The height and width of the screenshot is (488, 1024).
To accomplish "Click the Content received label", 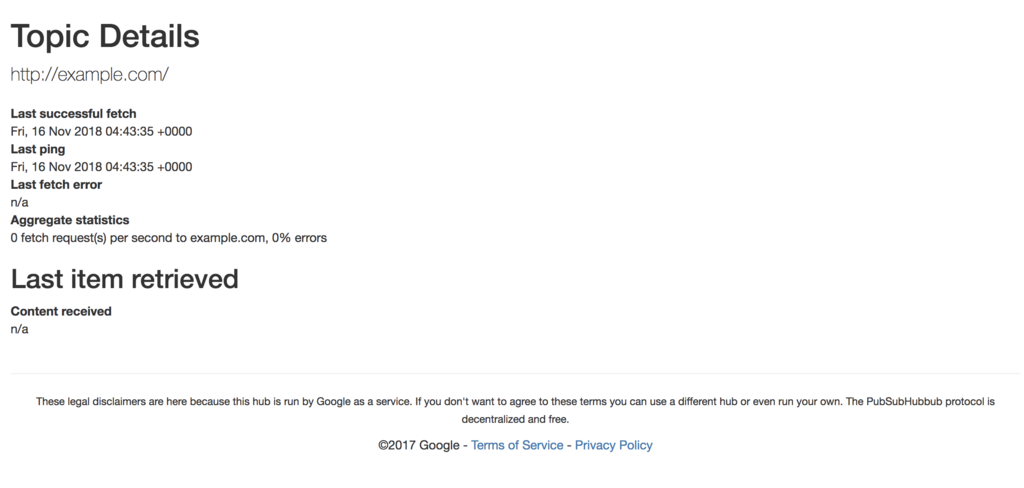I will tap(61, 312).
